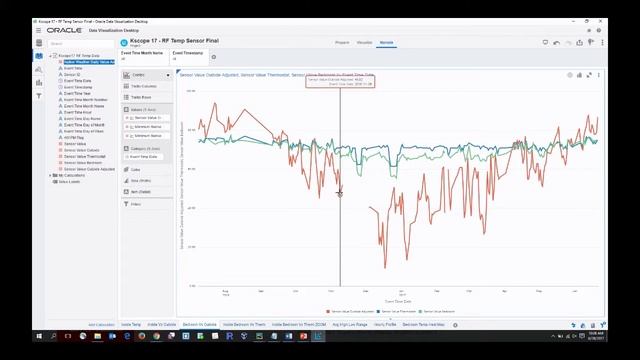Switch to the Prepare tab
The image size is (640, 360).
(x=342, y=42)
